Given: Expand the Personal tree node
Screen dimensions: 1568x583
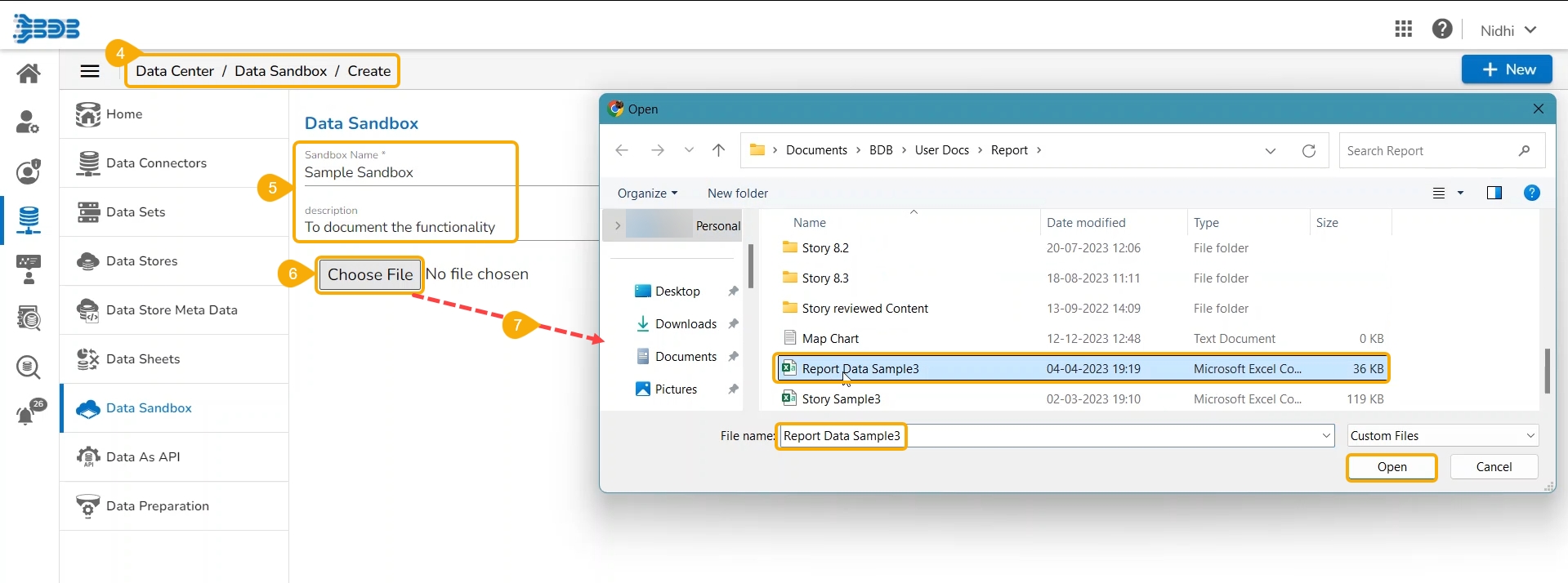Looking at the screenshot, I should point(618,226).
